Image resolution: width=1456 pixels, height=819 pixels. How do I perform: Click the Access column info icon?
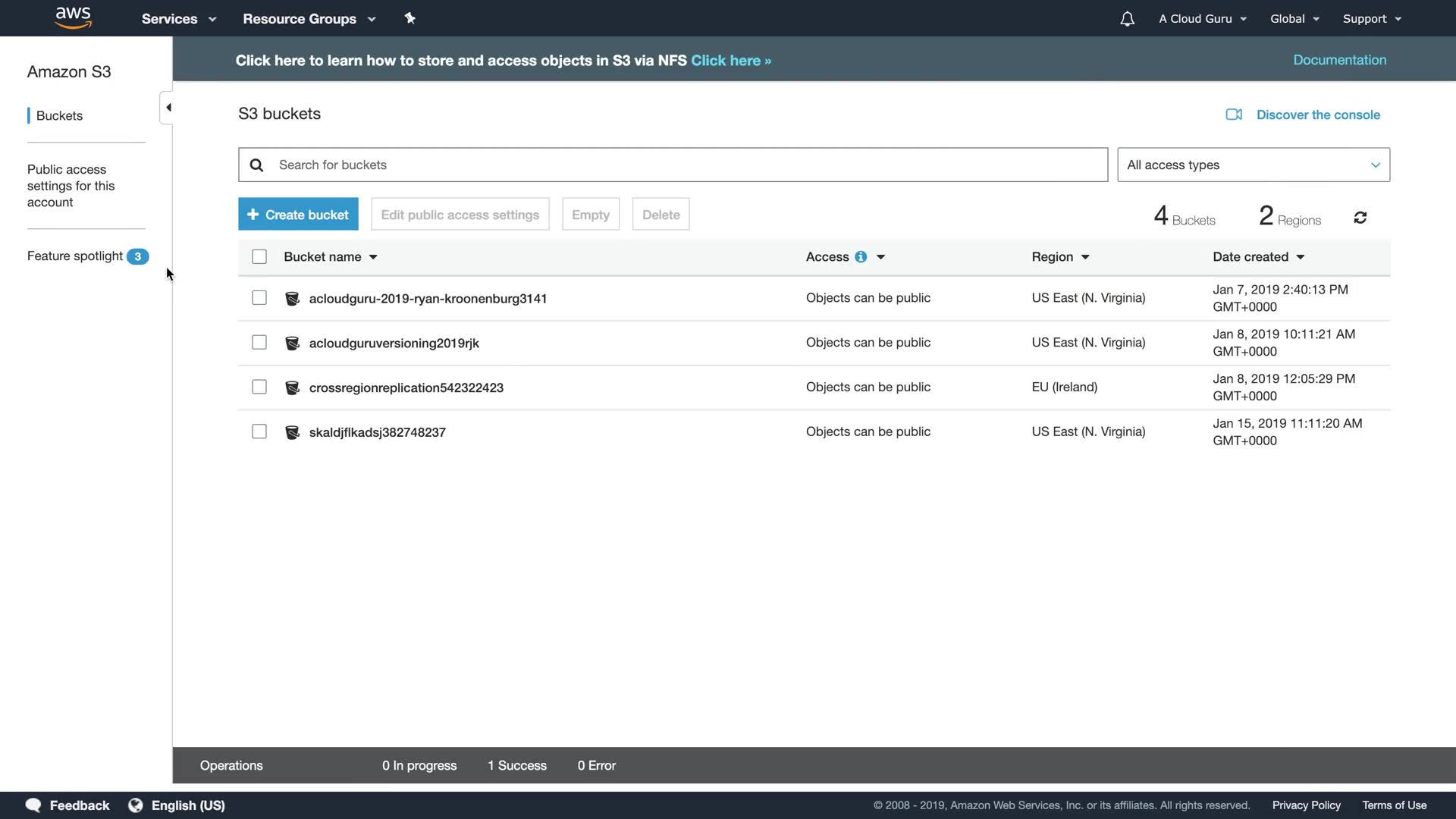(861, 257)
